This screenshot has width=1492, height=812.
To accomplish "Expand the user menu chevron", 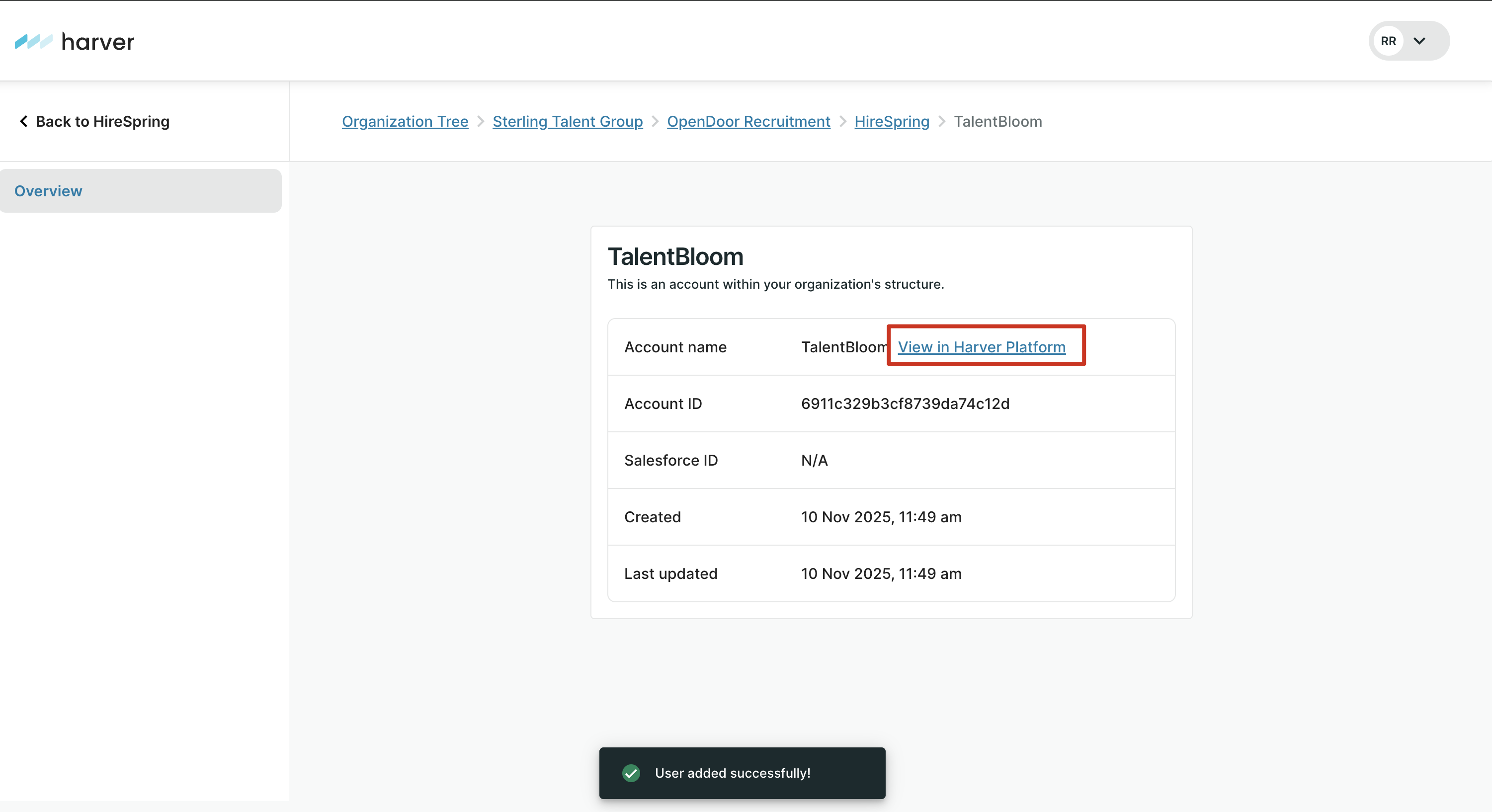I will (x=1419, y=41).
